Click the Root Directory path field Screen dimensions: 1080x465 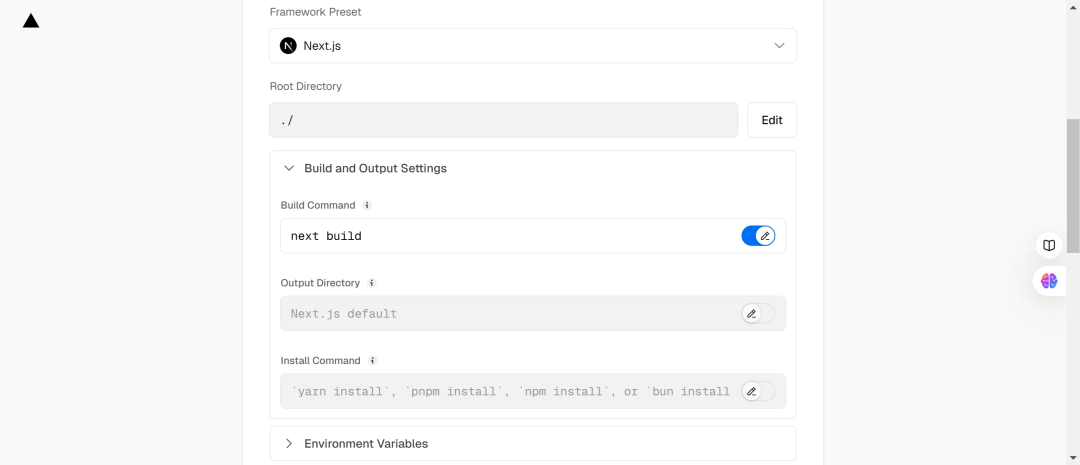(x=503, y=120)
